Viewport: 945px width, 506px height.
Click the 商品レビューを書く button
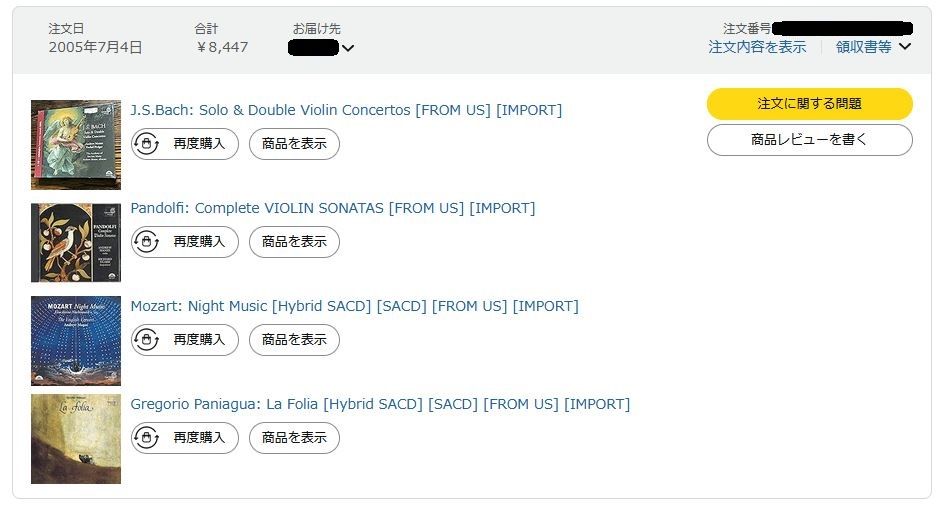(x=809, y=140)
